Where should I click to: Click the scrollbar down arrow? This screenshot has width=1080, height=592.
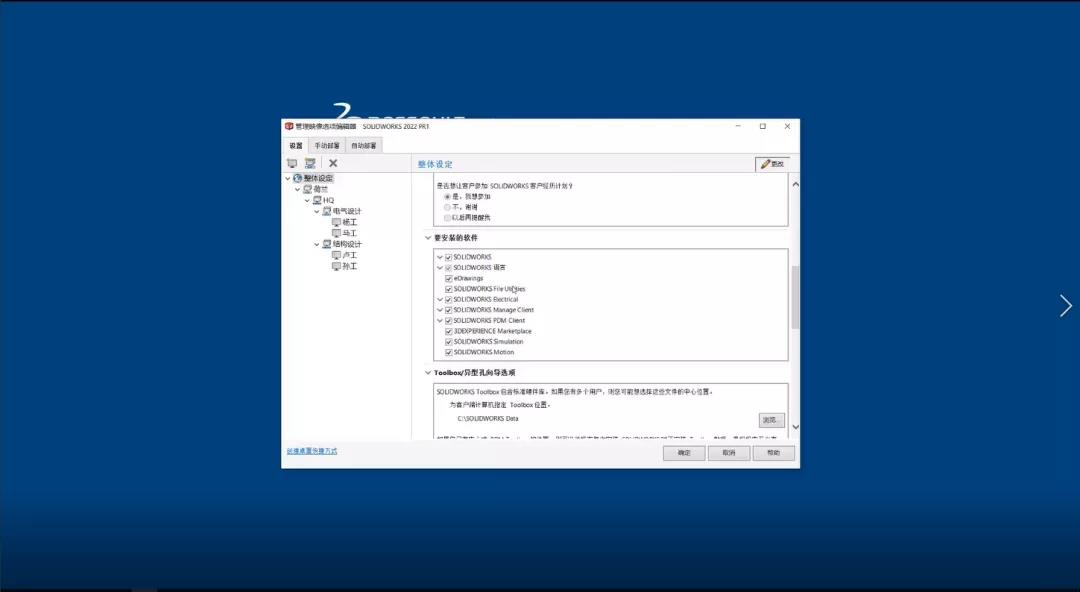pyautogui.click(x=796, y=427)
